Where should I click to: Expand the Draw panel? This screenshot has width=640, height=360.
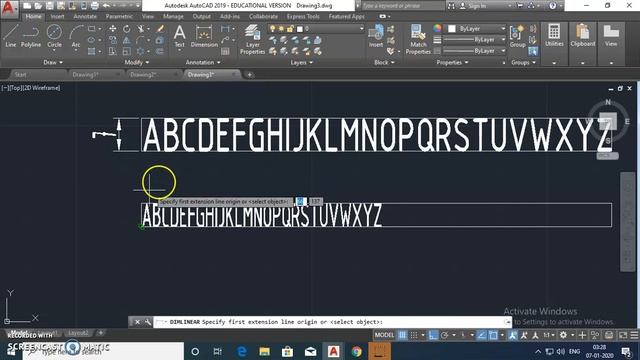click(x=53, y=62)
